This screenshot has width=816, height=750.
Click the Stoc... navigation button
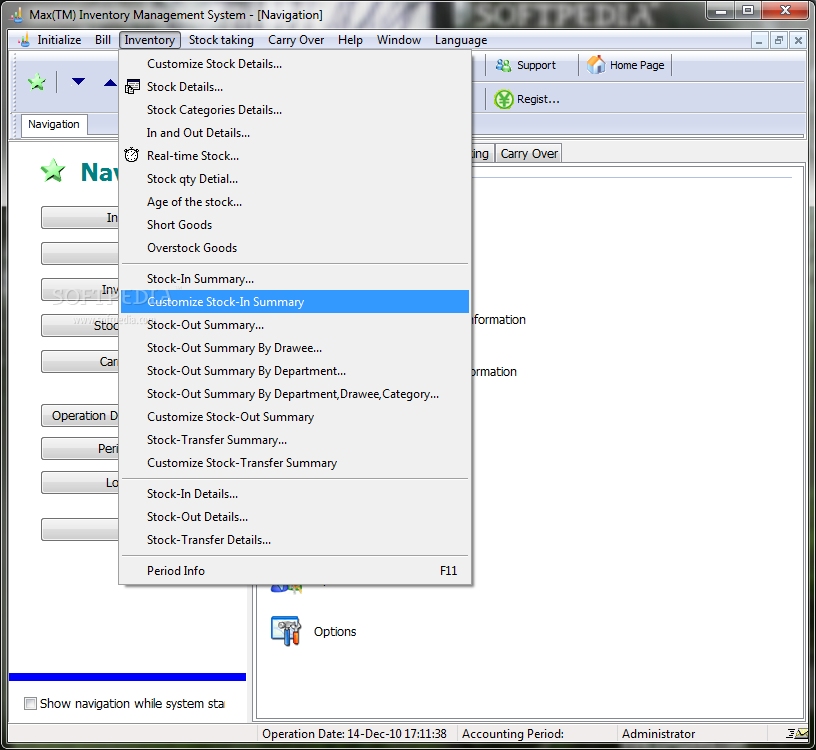[80, 326]
